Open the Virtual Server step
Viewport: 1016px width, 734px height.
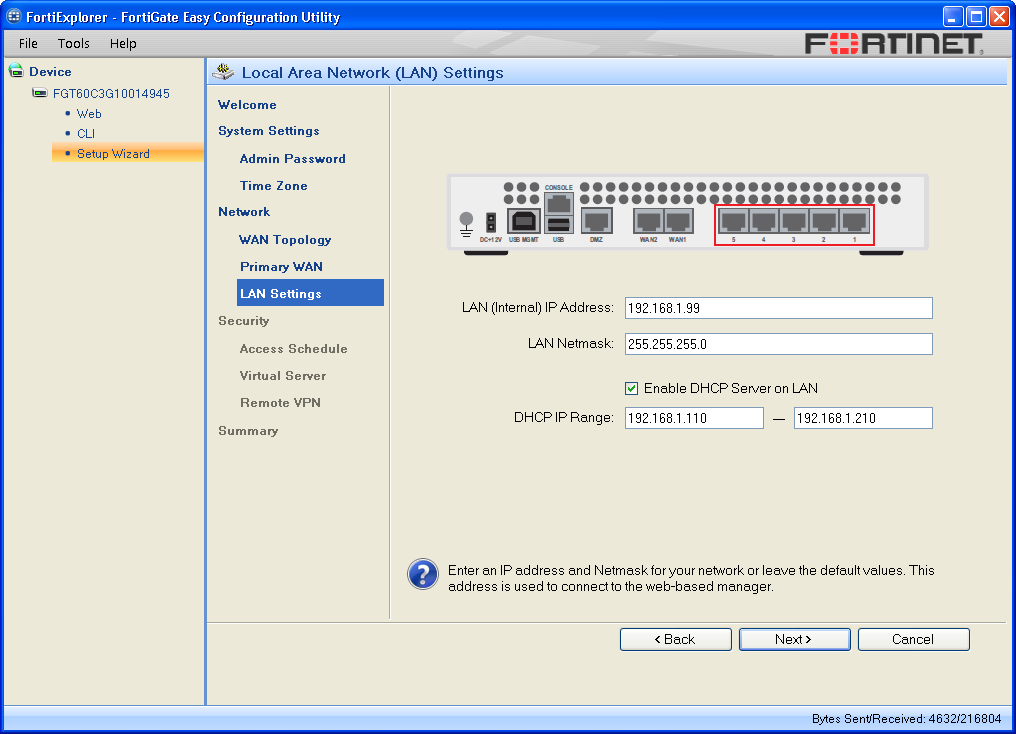pos(283,376)
